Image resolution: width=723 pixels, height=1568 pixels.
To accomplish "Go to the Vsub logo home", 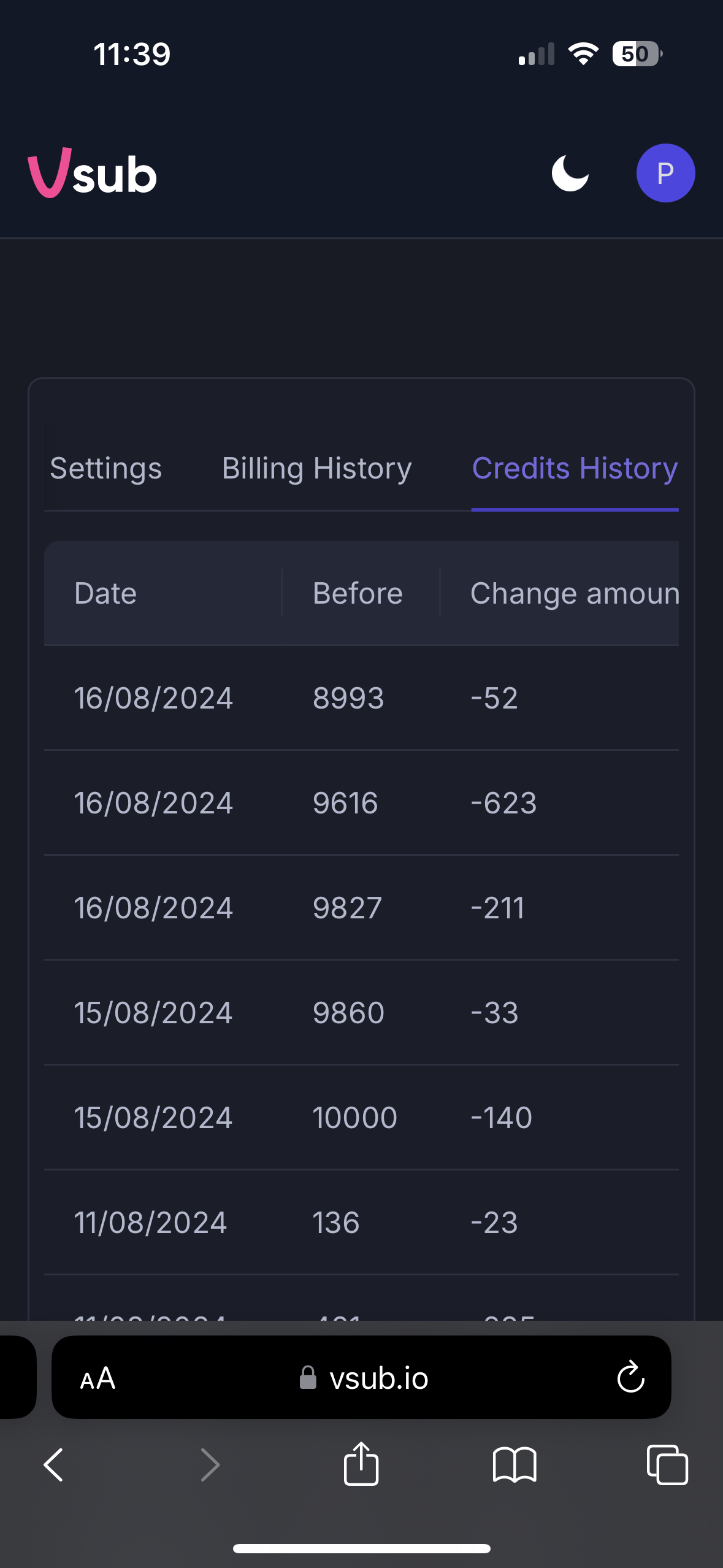I will 93,174.
